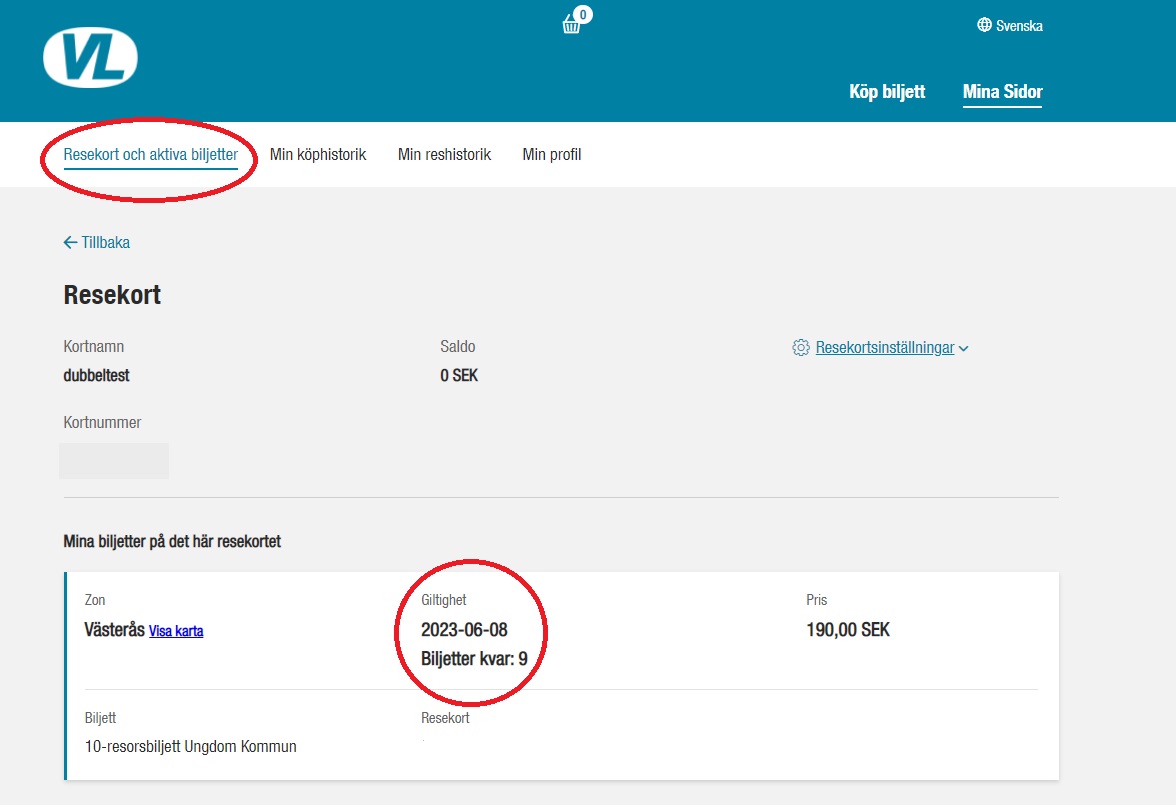Go to Mina Sidor

[1002, 92]
